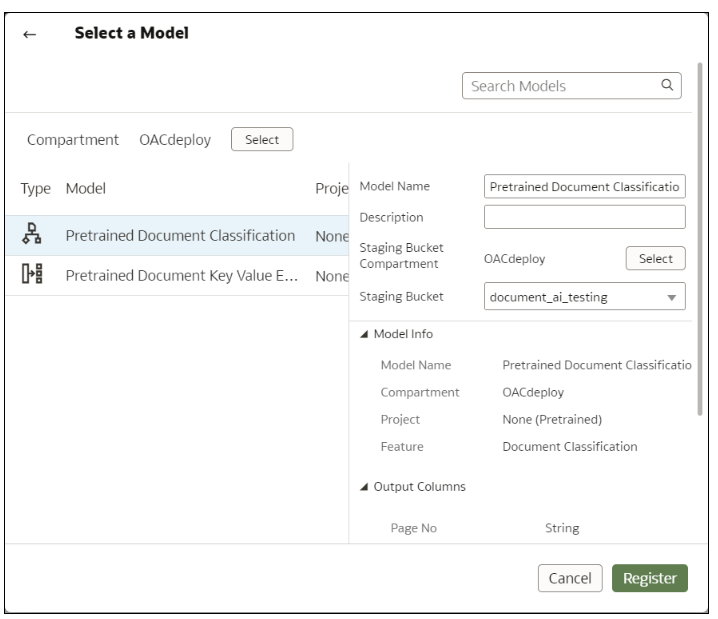Click the Model Name input field
This screenshot has height=619, width=718.
(x=584, y=186)
